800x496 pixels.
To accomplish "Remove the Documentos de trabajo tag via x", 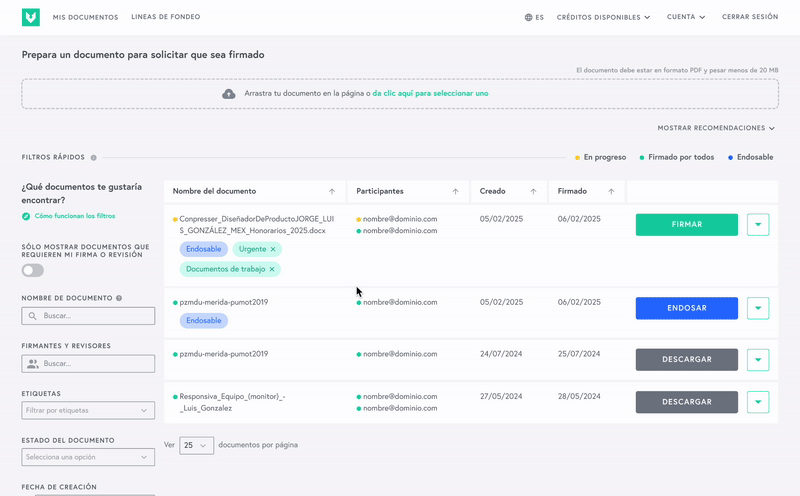I will pos(272,269).
